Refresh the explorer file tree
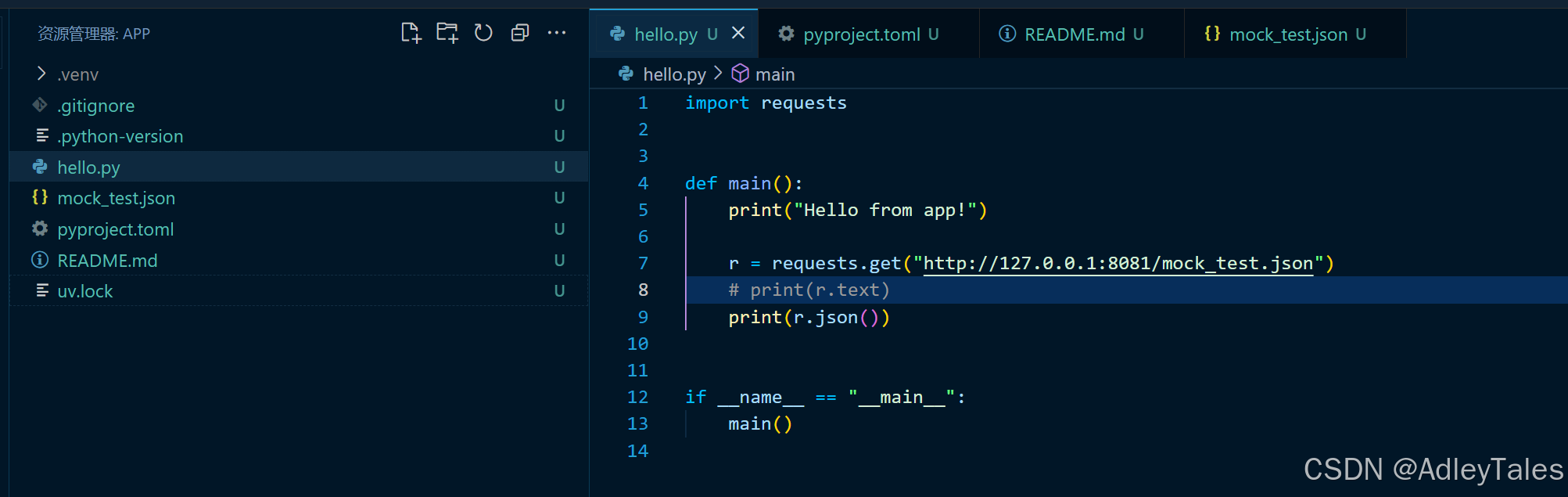Viewport: 1568px width, 497px height. [x=483, y=33]
